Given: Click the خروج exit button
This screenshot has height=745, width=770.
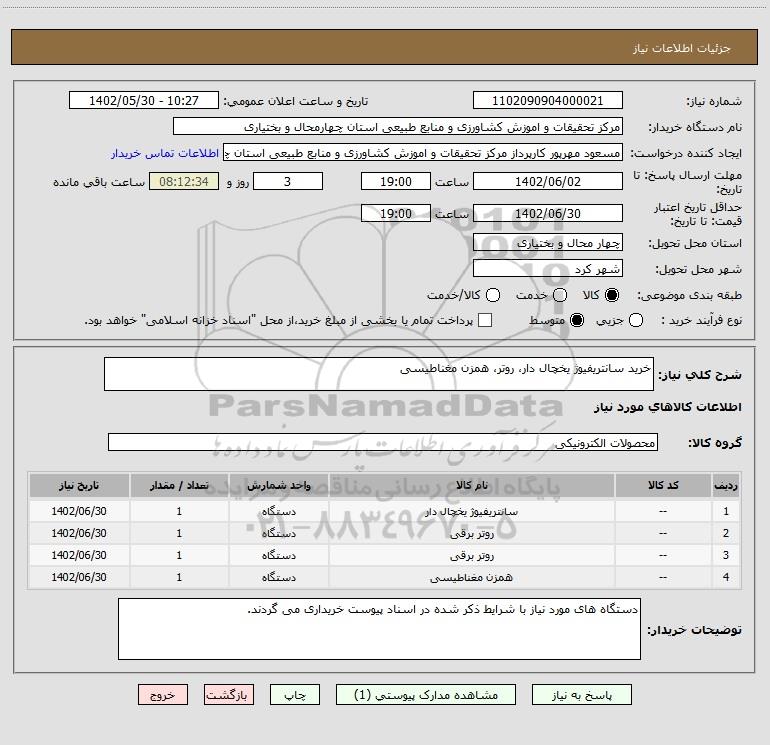Looking at the screenshot, I should (x=163, y=695).
